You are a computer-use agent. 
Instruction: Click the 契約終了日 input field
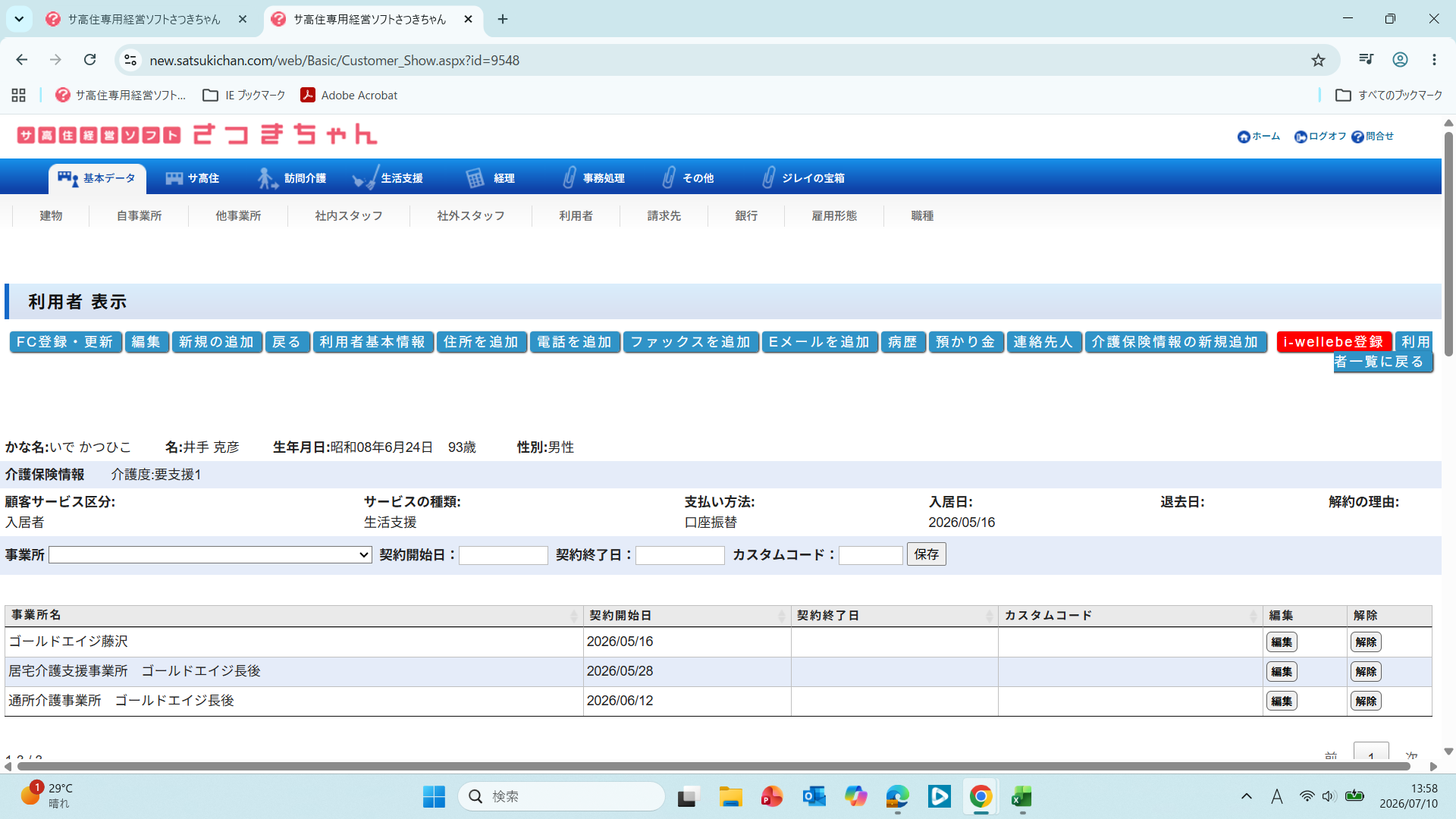click(x=680, y=555)
